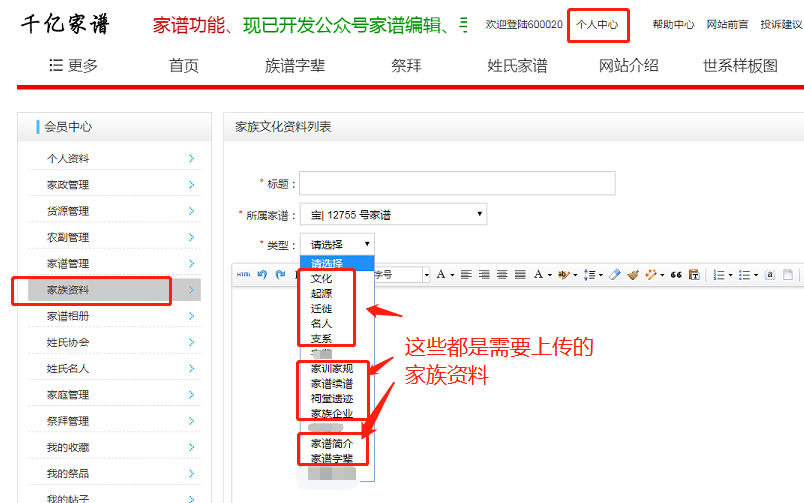Click the undo arrow in editor toolbar
This screenshot has width=804, height=503.
point(262,275)
